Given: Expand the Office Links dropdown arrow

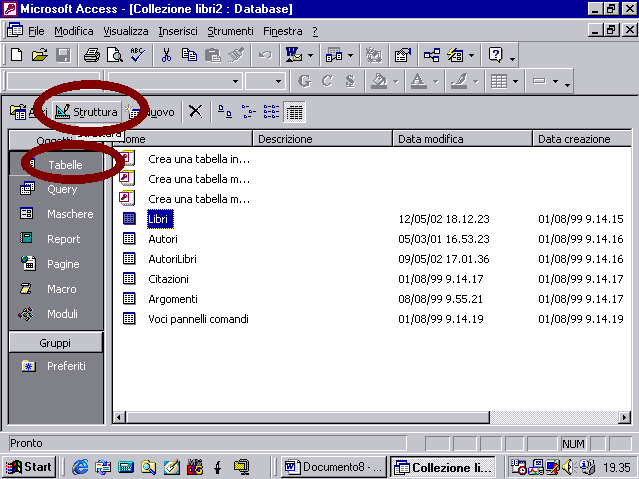Looking at the screenshot, I should pos(310,55).
